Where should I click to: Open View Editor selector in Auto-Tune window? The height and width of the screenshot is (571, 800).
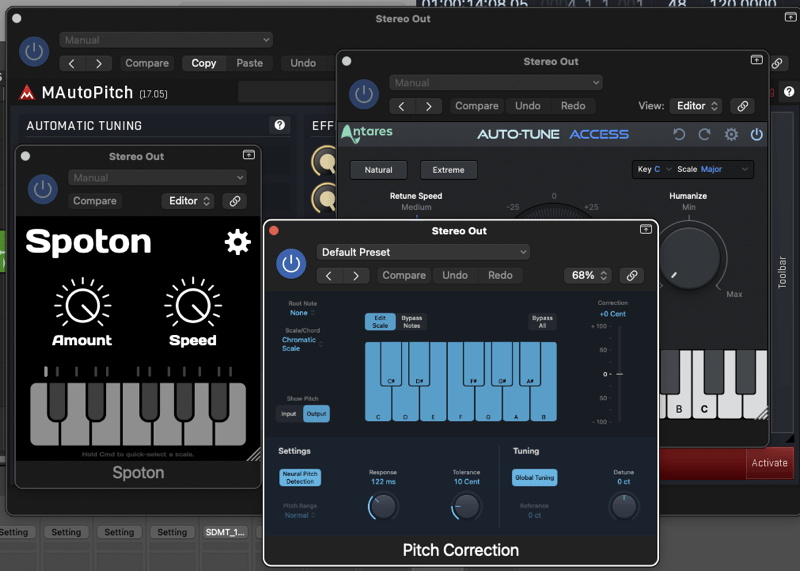[696, 106]
